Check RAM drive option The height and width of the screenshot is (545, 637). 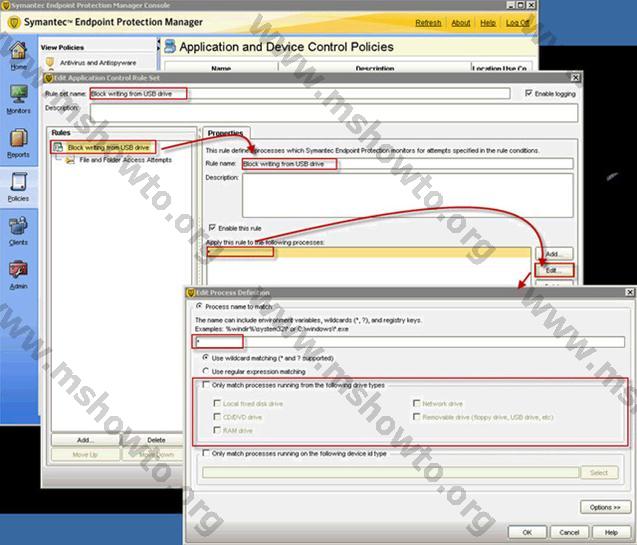point(217,430)
